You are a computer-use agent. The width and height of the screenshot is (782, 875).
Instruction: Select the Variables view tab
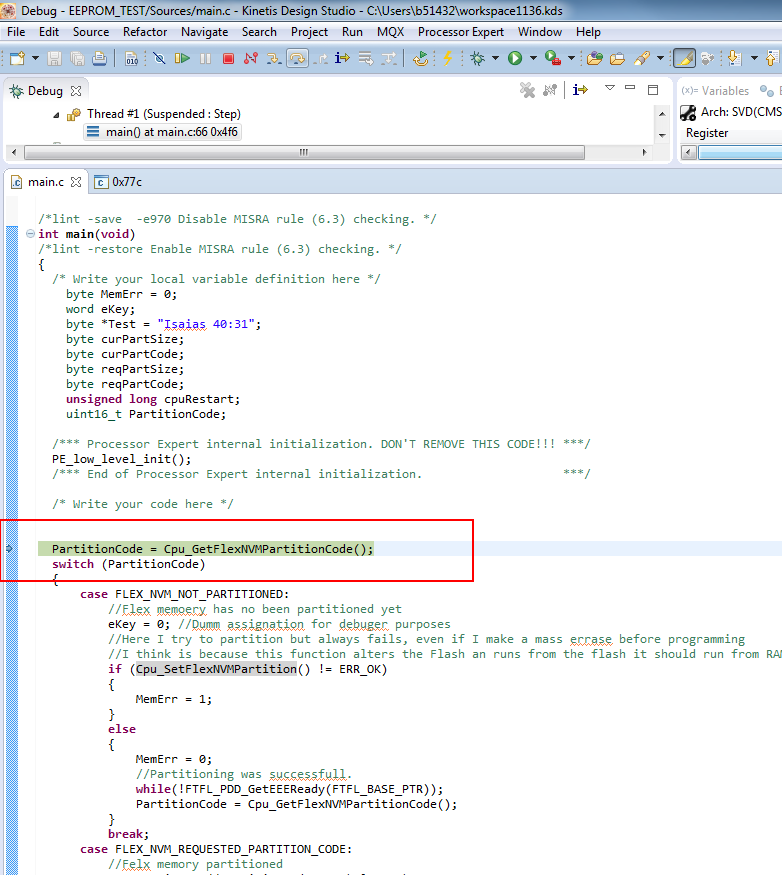[715, 90]
